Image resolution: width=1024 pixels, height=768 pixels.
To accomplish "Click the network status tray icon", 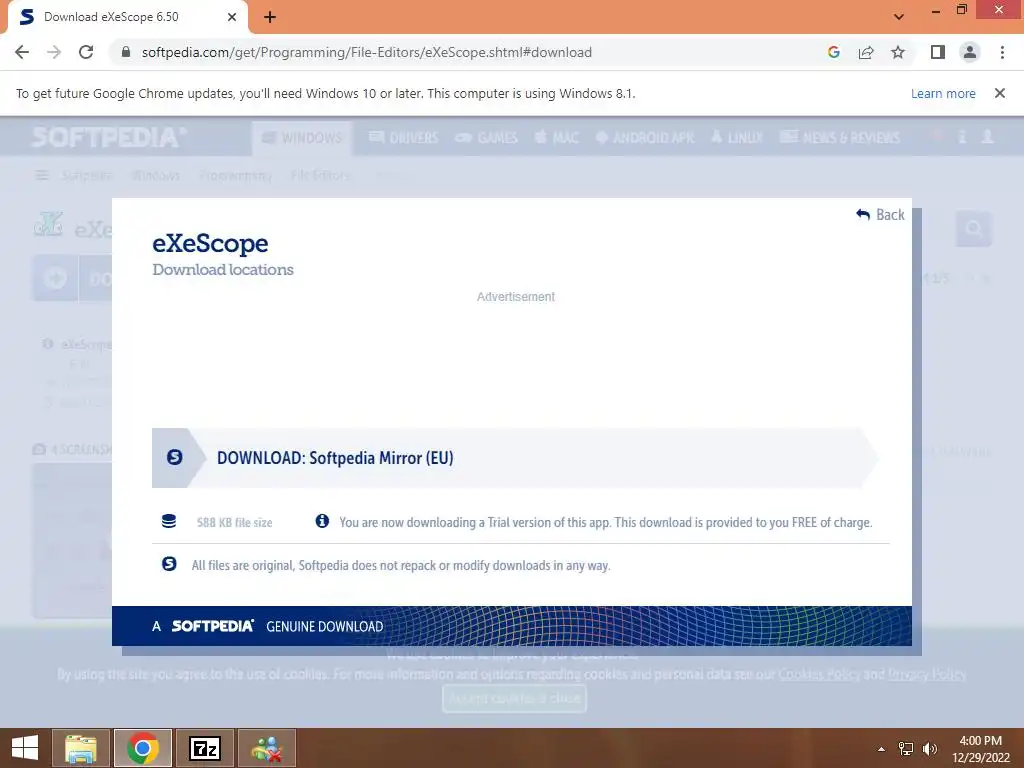I will tap(906, 749).
